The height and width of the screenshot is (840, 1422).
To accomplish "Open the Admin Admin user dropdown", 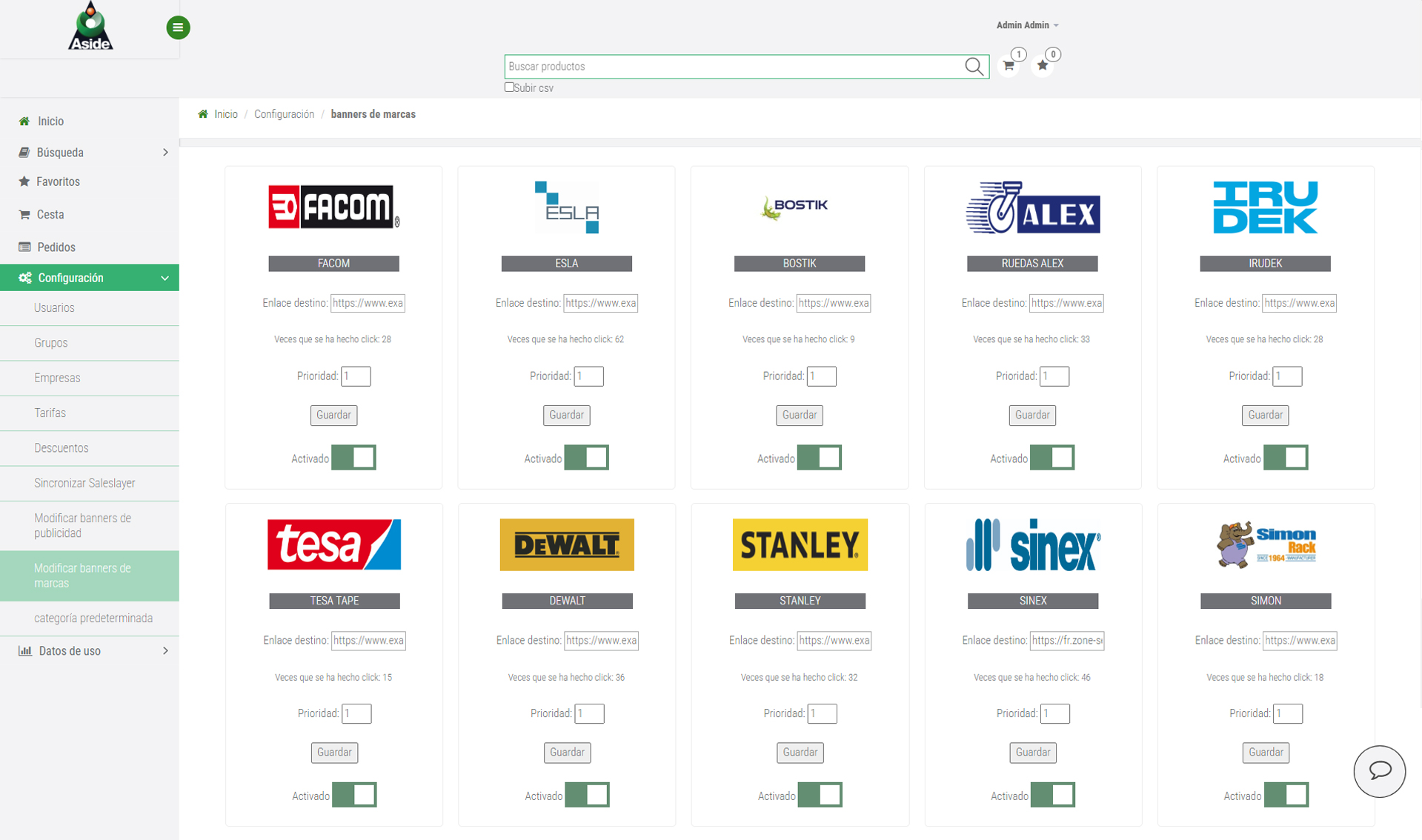I will [1026, 25].
